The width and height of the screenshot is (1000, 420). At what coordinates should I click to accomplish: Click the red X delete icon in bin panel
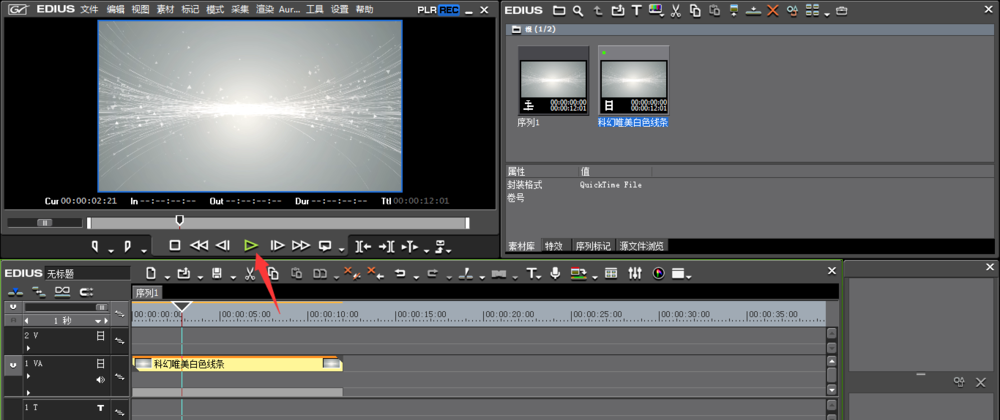coord(772,11)
